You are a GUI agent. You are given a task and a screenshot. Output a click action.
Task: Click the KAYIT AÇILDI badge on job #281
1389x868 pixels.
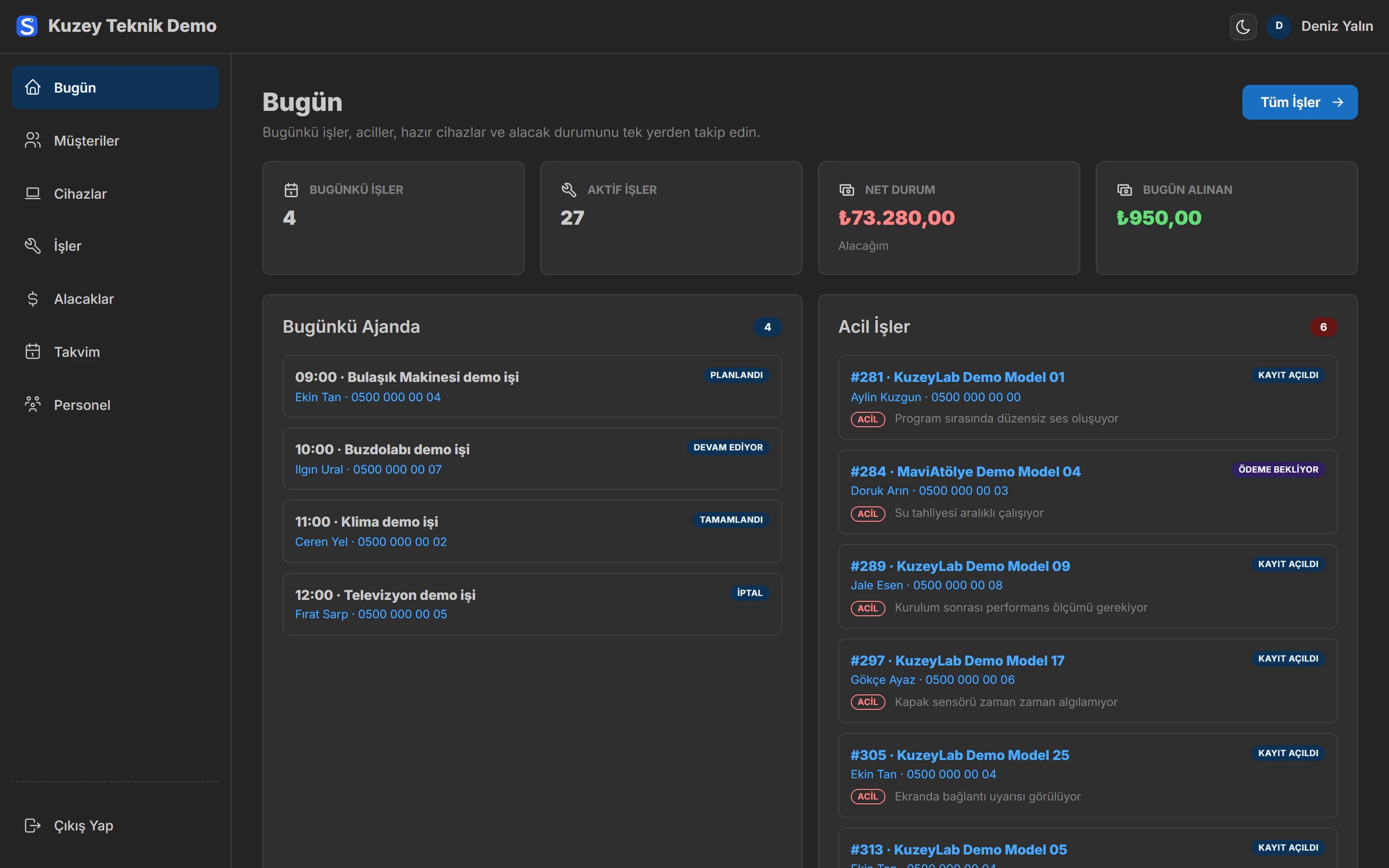[x=1288, y=376]
